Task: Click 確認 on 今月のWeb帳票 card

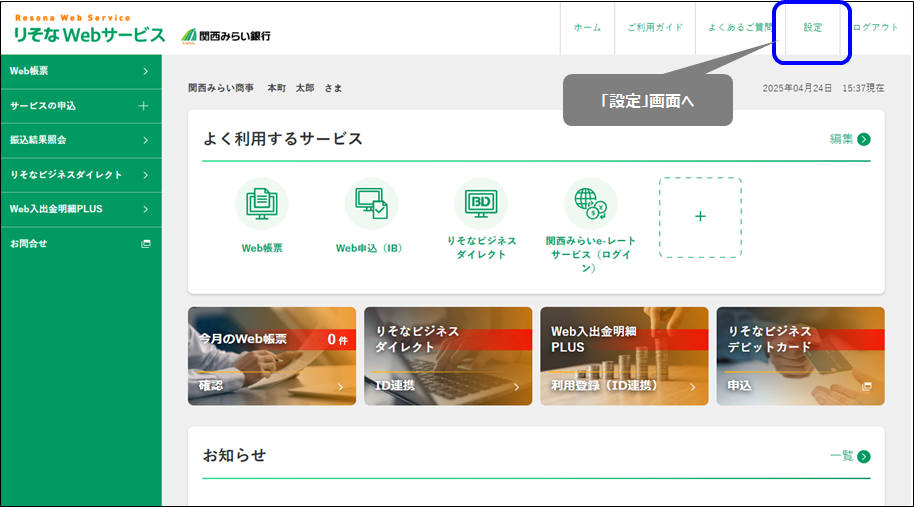Action: (210, 385)
